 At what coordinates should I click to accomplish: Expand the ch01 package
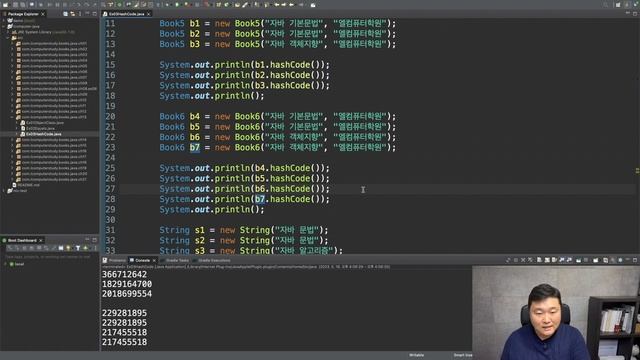12,44
